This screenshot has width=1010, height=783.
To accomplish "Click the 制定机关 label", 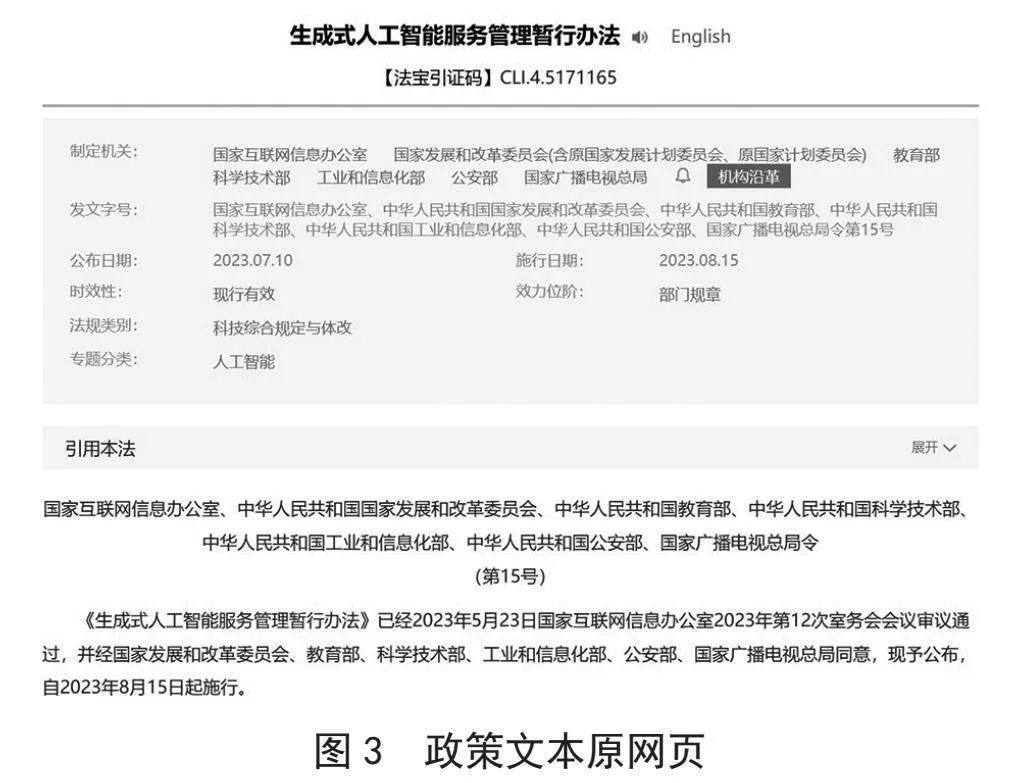I will pyautogui.click(x=104, y=151).
